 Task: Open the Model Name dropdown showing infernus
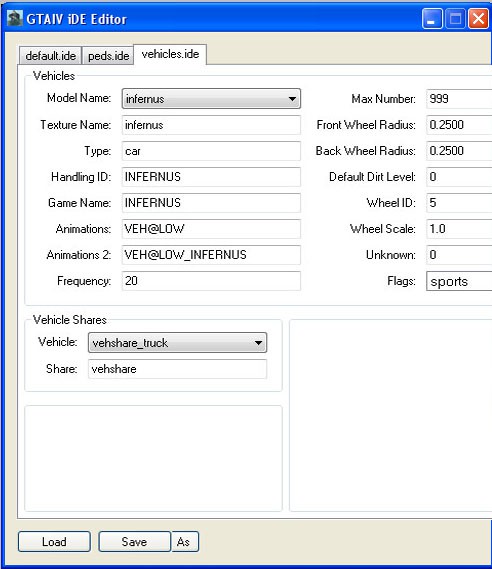coord(211,99)
